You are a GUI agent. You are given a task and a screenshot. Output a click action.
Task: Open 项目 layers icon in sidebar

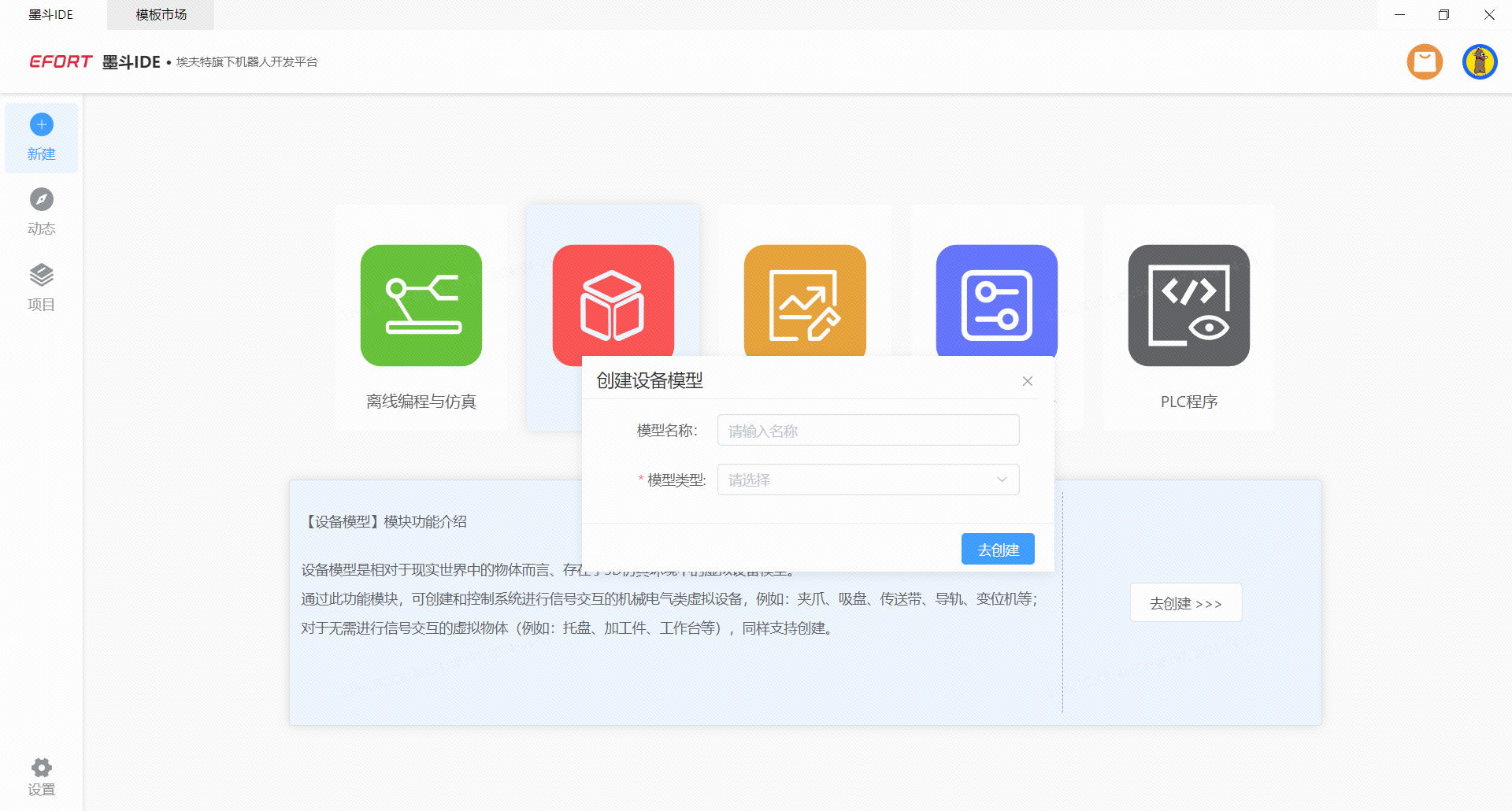tap(42, 276)
